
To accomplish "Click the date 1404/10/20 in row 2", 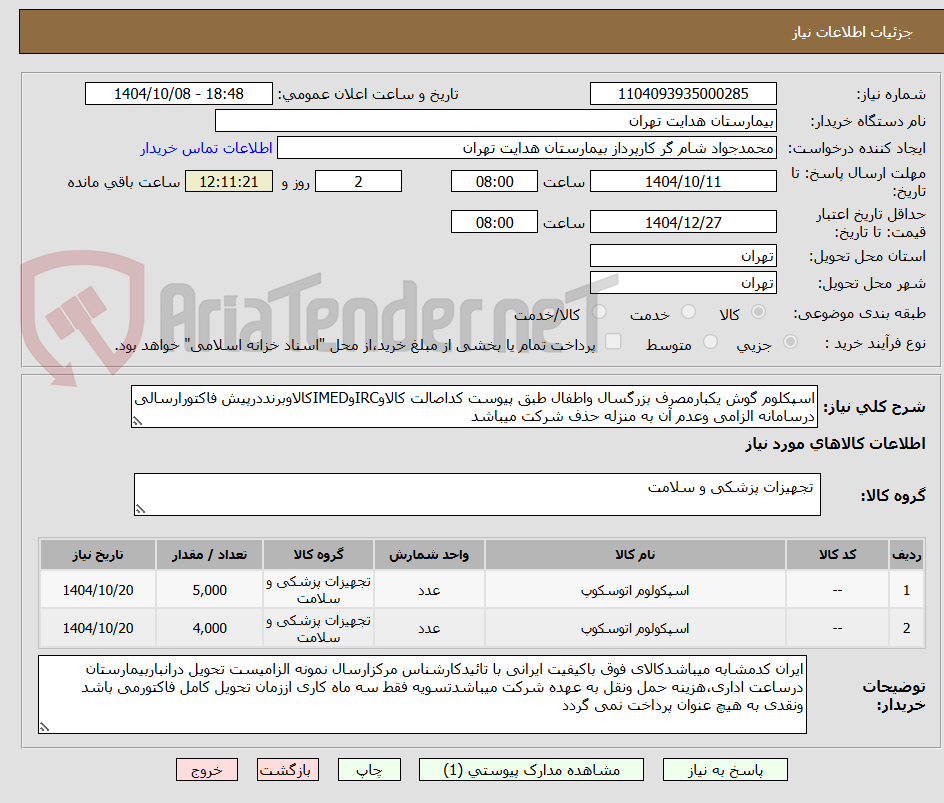I will coord(98,628).
